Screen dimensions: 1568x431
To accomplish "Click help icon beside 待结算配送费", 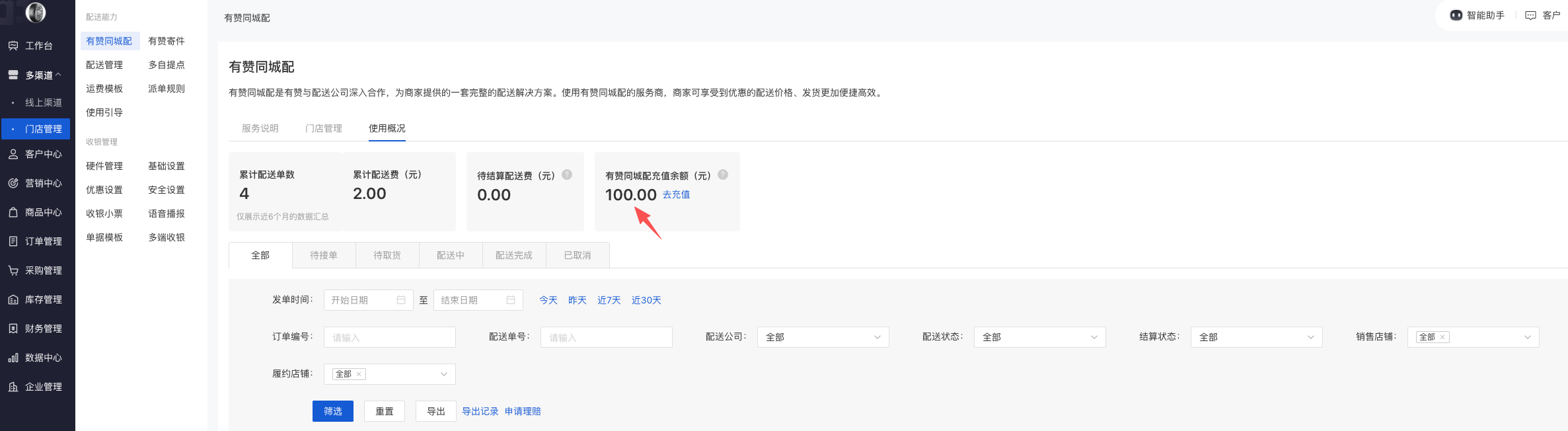I will click(x=567, y=175).
